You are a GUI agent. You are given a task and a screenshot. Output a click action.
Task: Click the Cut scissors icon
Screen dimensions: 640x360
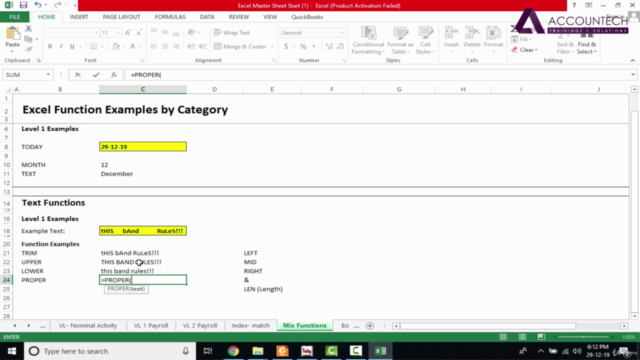(28, 29)
